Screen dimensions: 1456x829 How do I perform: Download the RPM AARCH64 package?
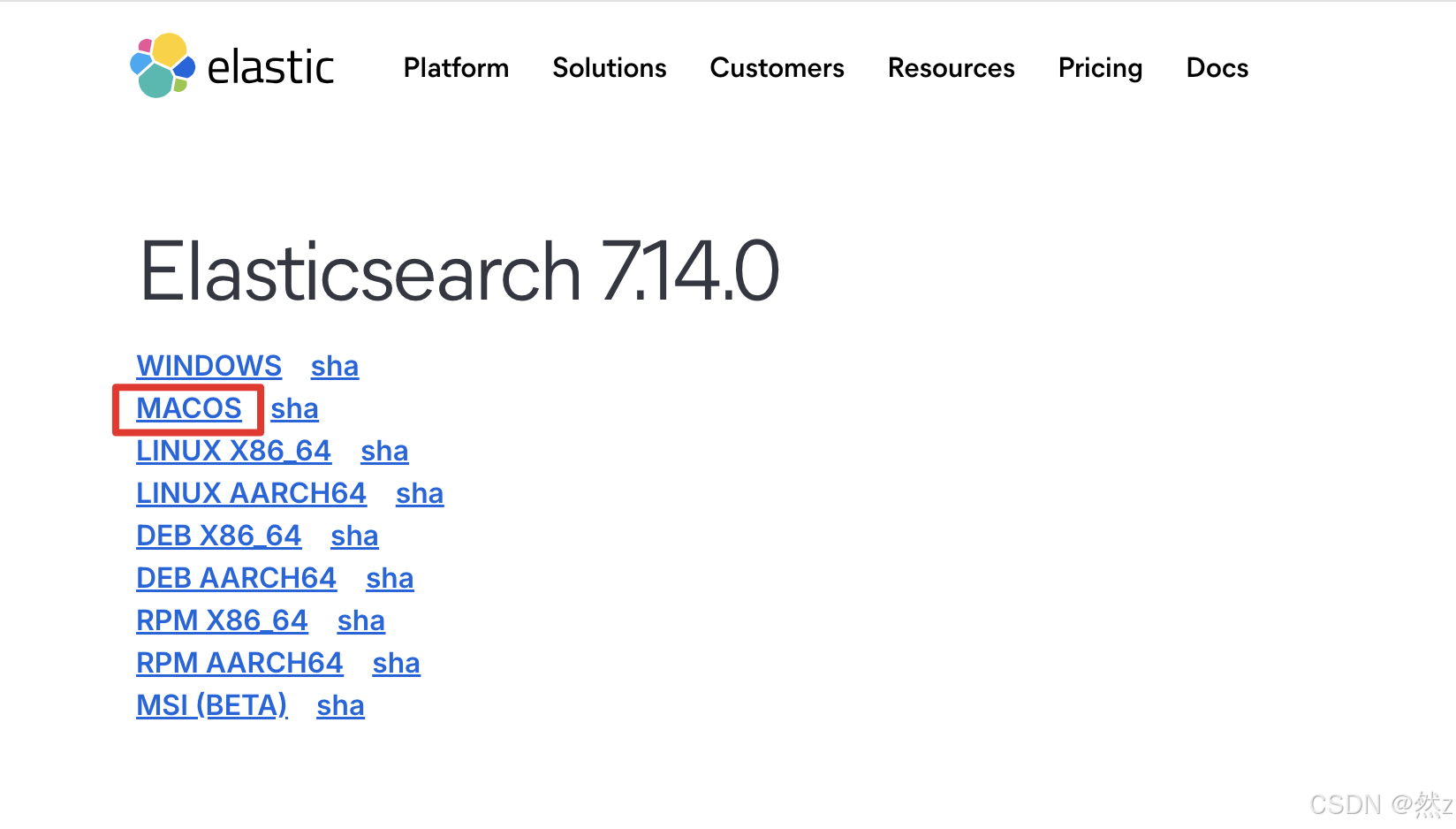(239, 663)
